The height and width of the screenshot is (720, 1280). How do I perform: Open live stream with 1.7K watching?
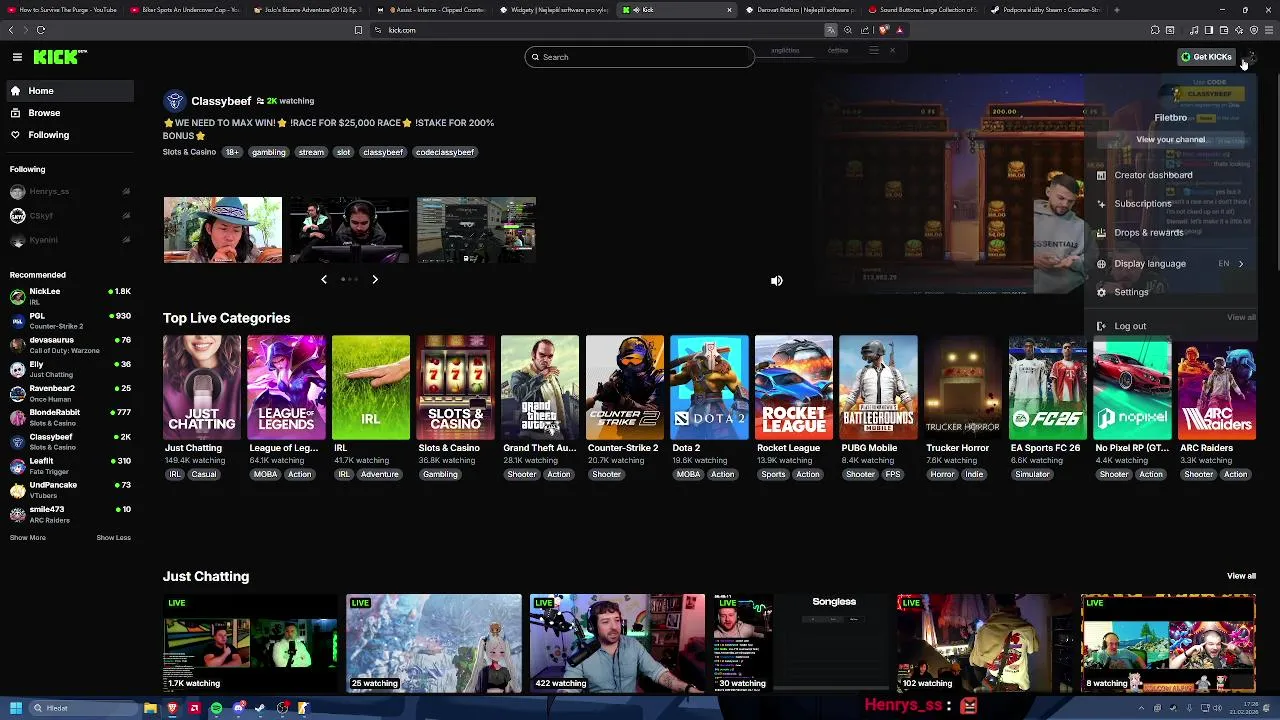(250, 643)
